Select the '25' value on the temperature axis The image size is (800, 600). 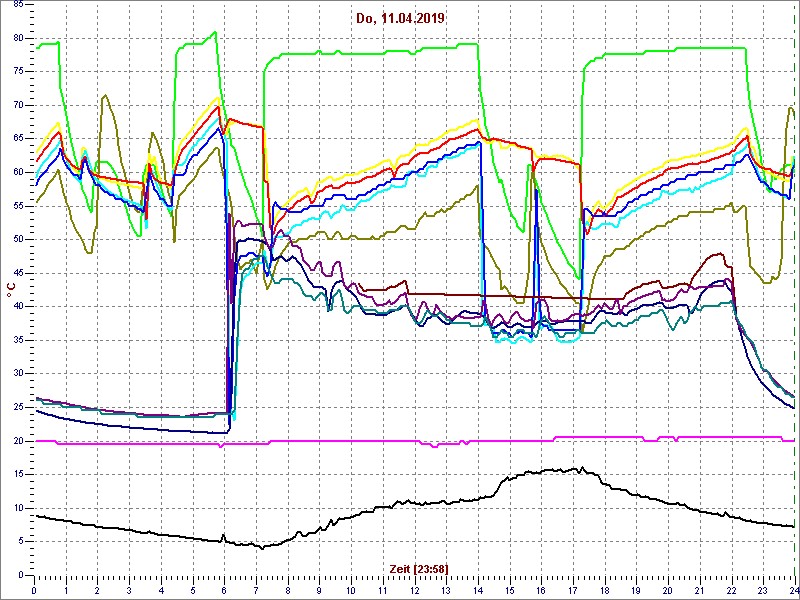(x=17, y=407)
